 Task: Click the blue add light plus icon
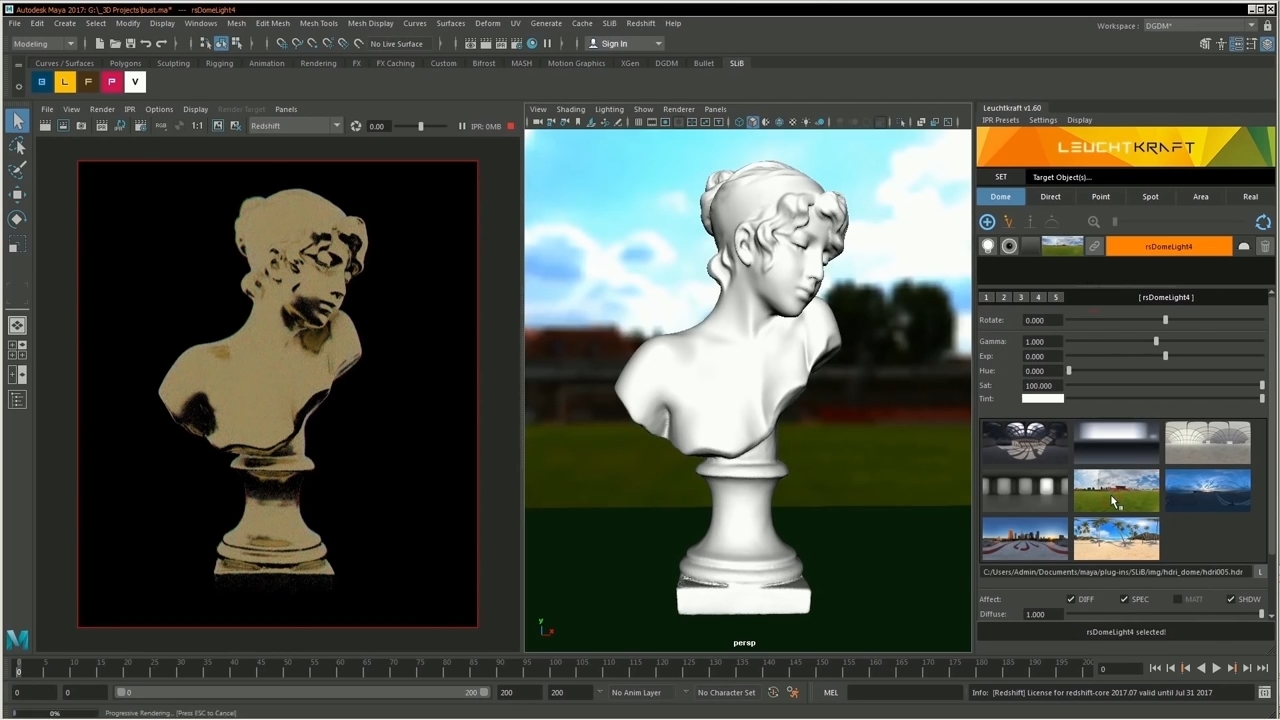pyautogui.click(x=987, y=222)
